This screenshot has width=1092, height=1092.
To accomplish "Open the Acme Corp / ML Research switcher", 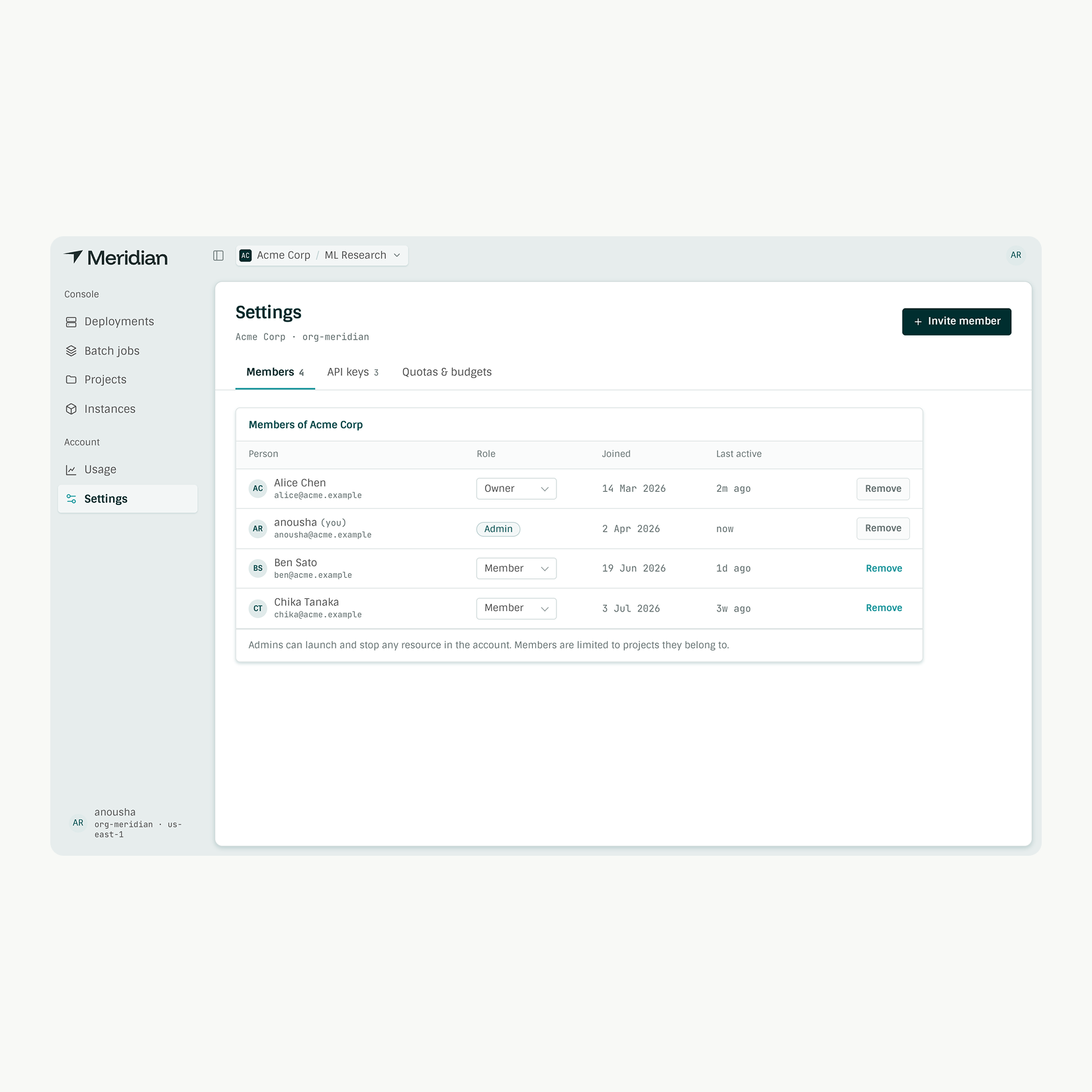I will (x=322, y=255).
